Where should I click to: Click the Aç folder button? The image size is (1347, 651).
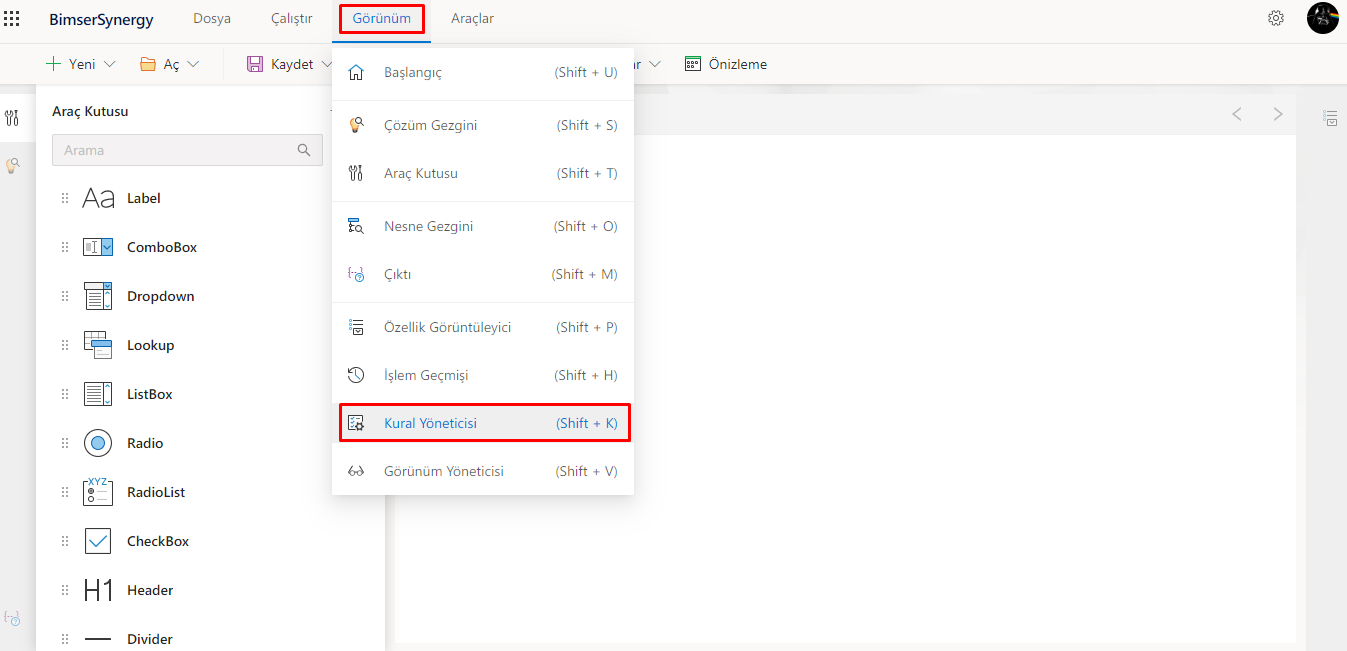point(169,64)
